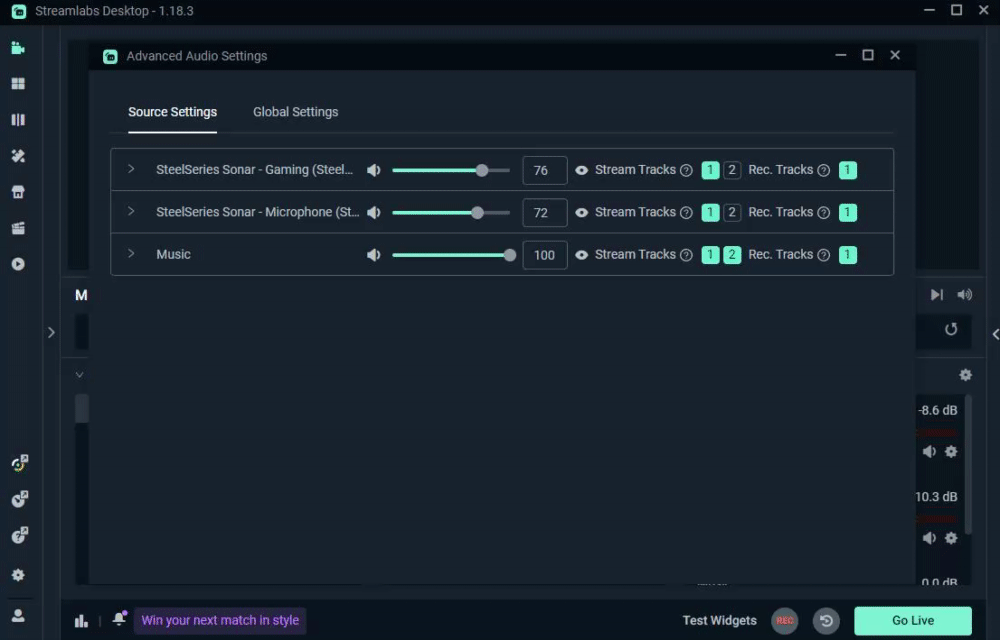Open Stream Tracks help icon for Microphone row
Screen dimensions: 1000x640
tap(686, 212)
